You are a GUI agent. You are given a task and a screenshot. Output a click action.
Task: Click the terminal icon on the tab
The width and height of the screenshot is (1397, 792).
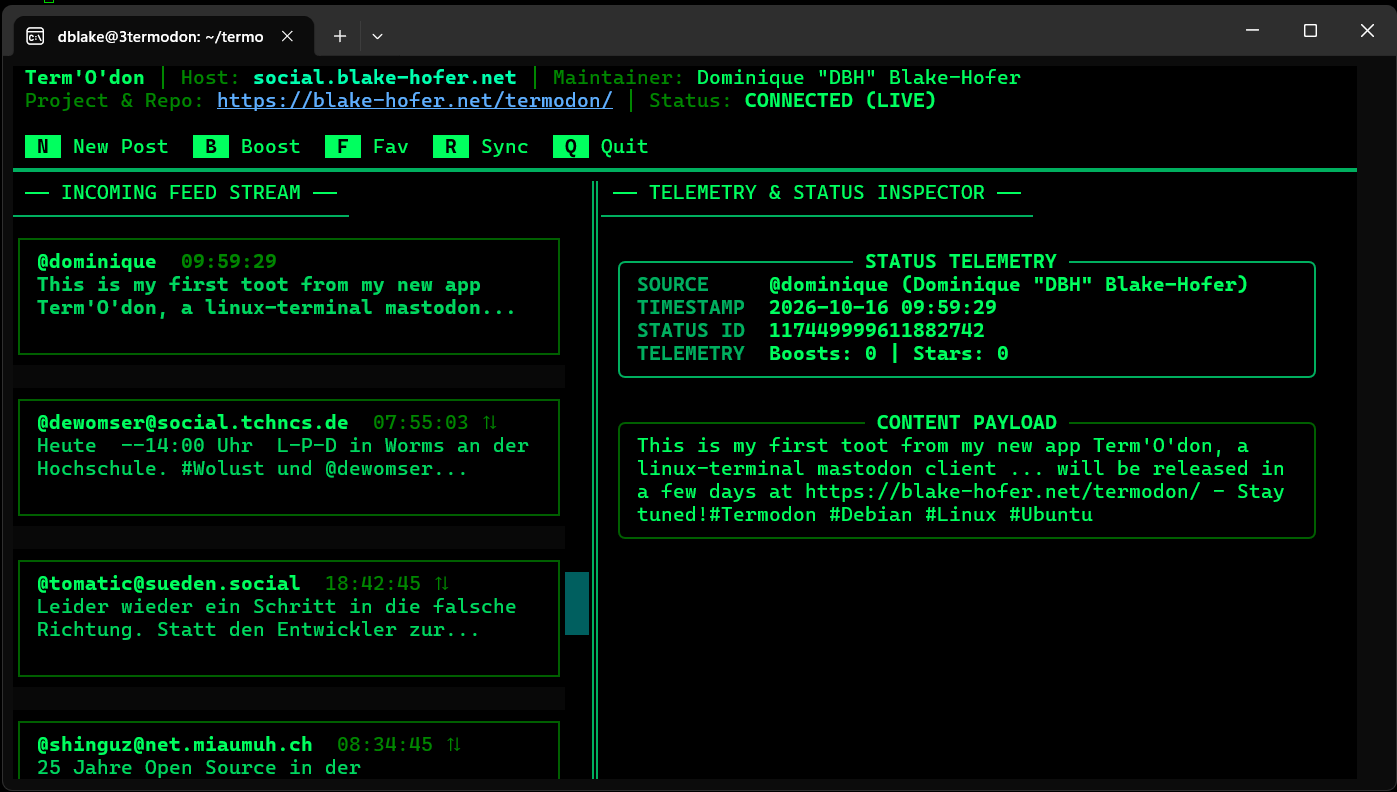35,36
